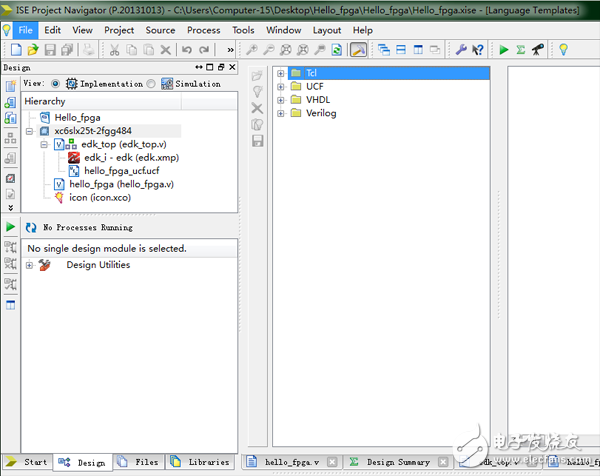The width and height of the screenshot is (600, 476).
Task: Click the light bulb icon in the main toolbar
Action: 563,49
